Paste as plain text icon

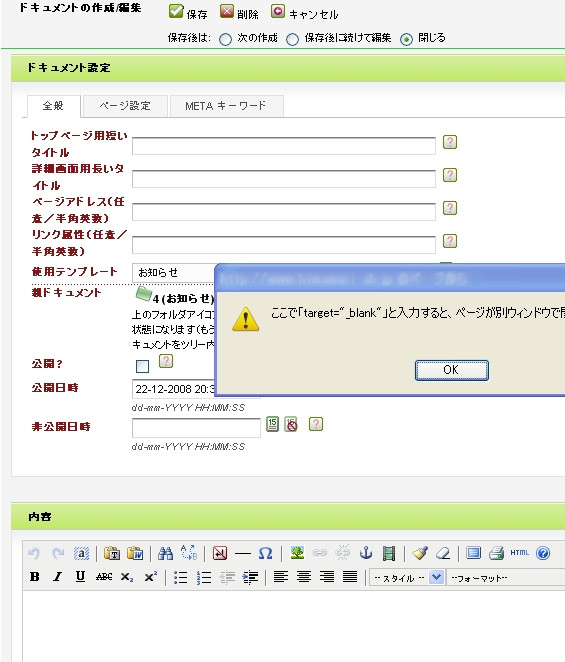tap(112, 553)
